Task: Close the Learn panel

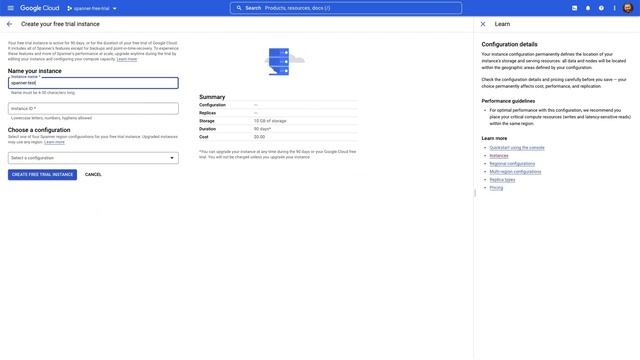Action: click(483, 24)
